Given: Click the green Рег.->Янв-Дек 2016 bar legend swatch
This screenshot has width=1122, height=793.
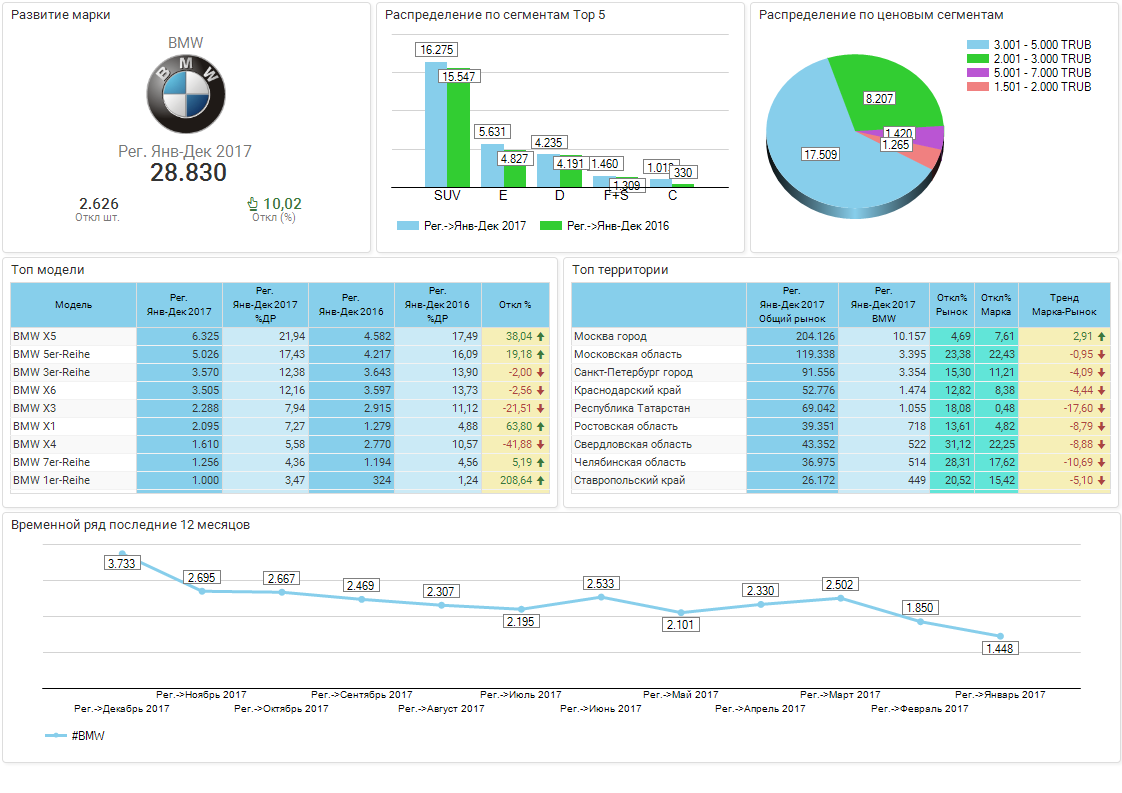Looking at the screenshot, I should click(551, 225).
